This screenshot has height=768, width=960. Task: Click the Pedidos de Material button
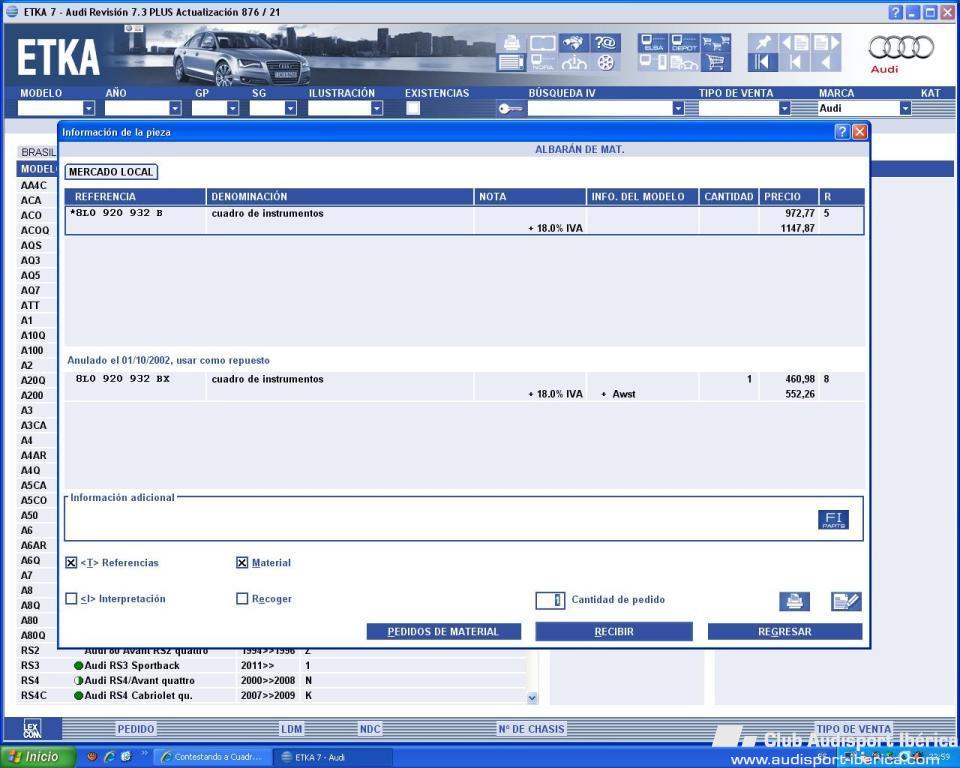pos(444,631)
